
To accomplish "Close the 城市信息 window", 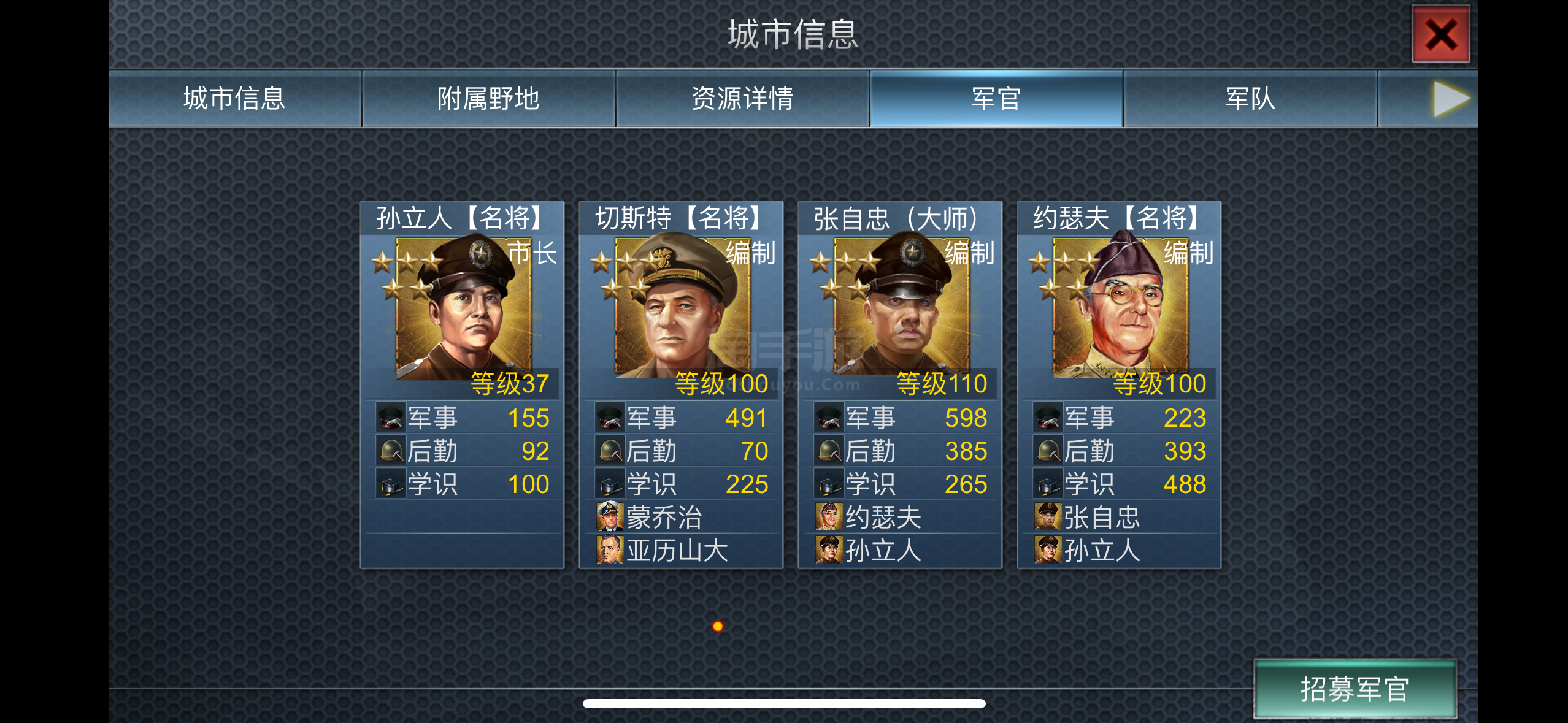I will [1440, 34].
